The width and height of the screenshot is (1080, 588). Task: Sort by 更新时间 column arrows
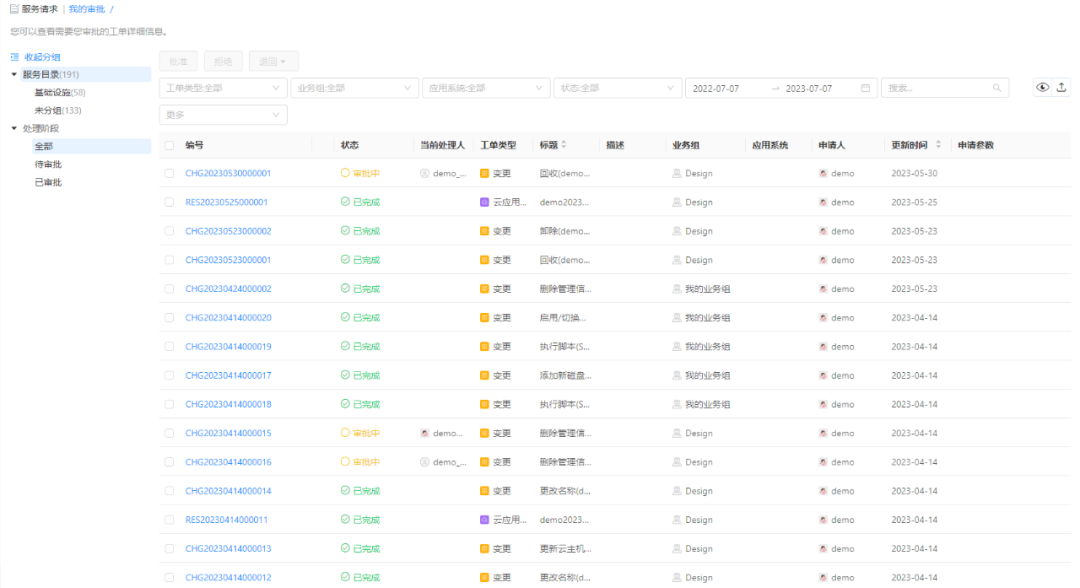(x=938, y=145)
